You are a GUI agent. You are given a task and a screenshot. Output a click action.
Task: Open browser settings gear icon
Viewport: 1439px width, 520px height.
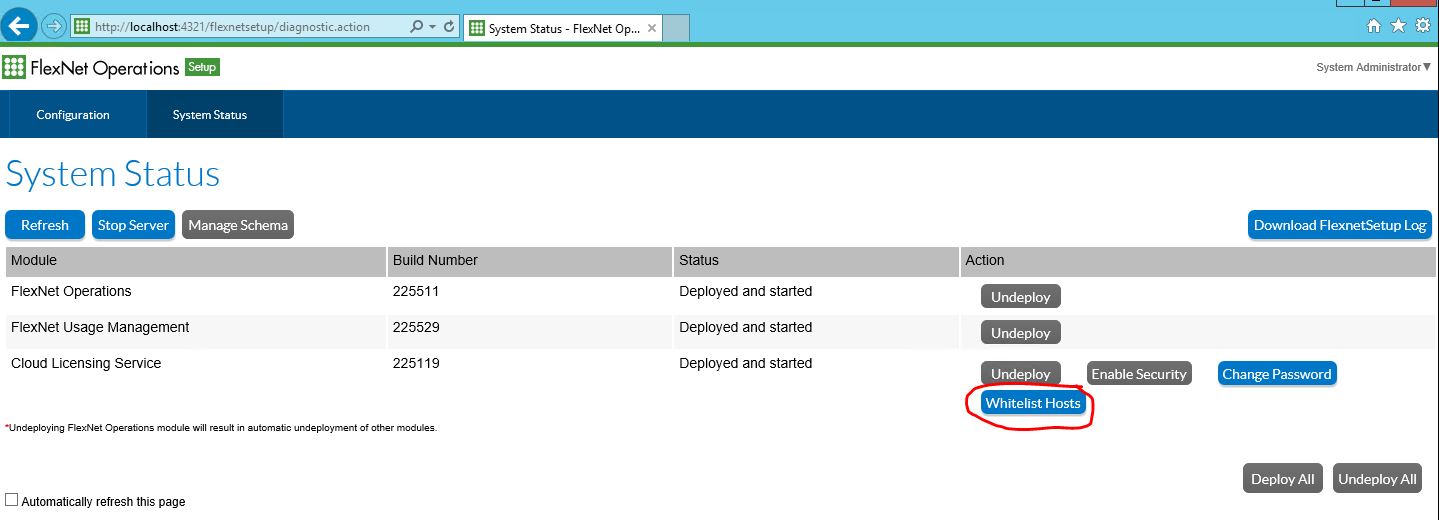[x=1422, y=26]
